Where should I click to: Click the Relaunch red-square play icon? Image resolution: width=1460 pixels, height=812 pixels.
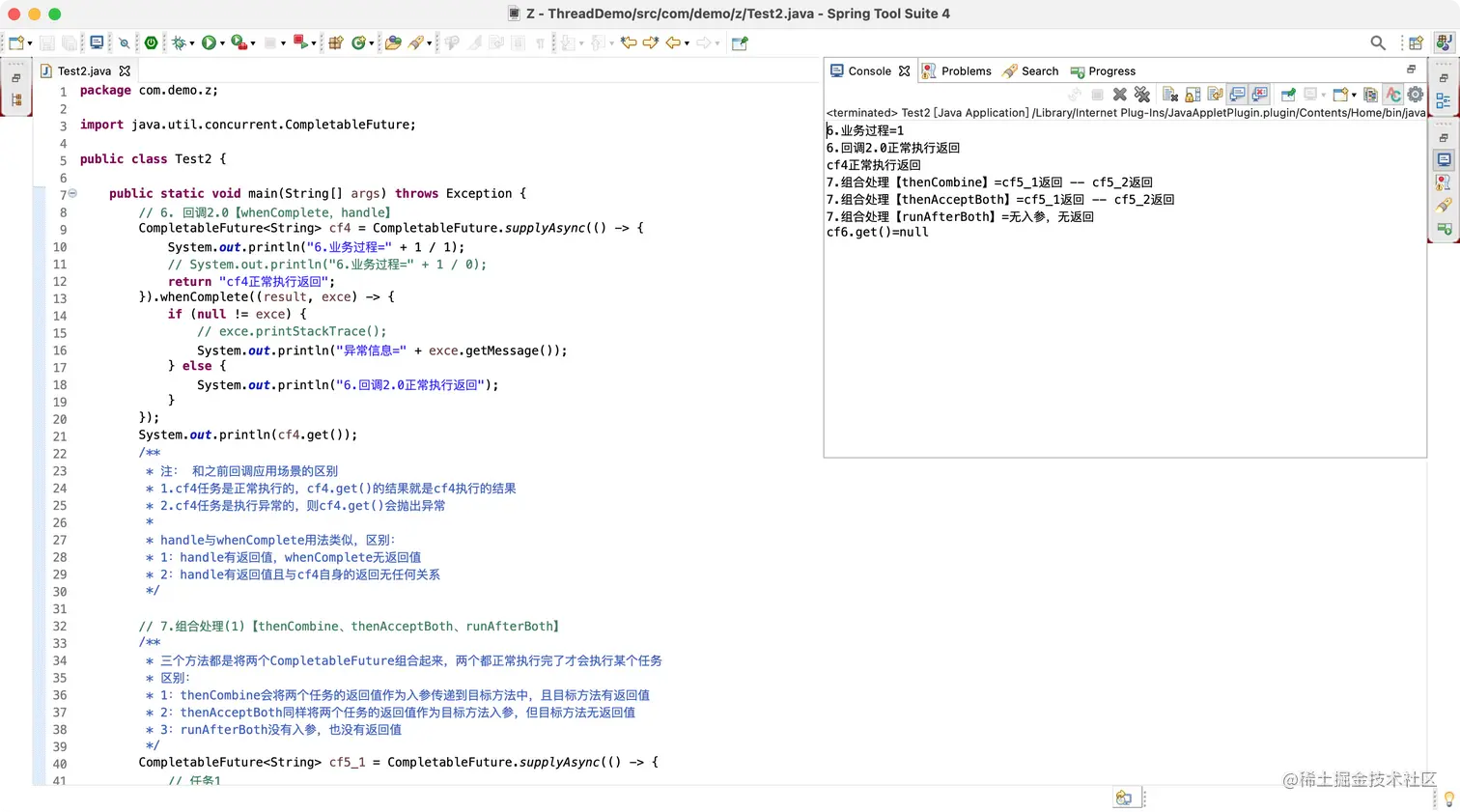[301, 42]
